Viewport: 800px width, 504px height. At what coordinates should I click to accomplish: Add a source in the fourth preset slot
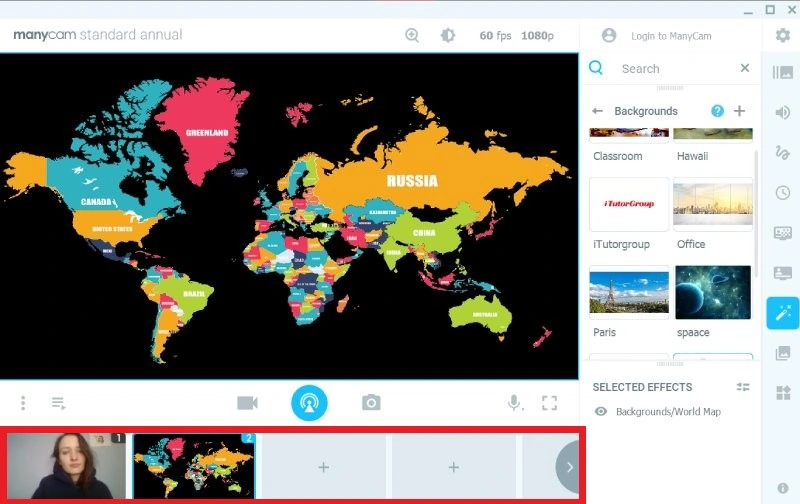click(454, 467)
